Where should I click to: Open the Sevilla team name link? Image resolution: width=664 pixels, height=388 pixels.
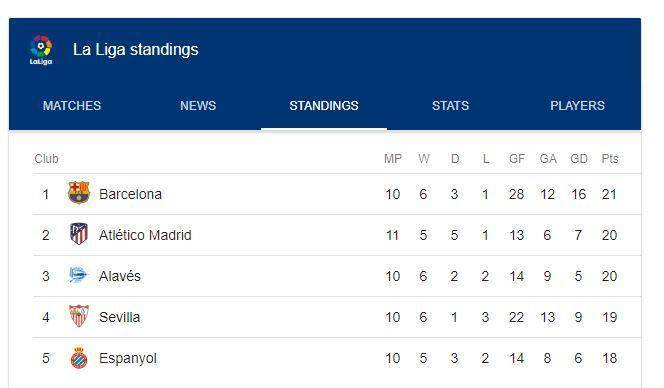119,317
